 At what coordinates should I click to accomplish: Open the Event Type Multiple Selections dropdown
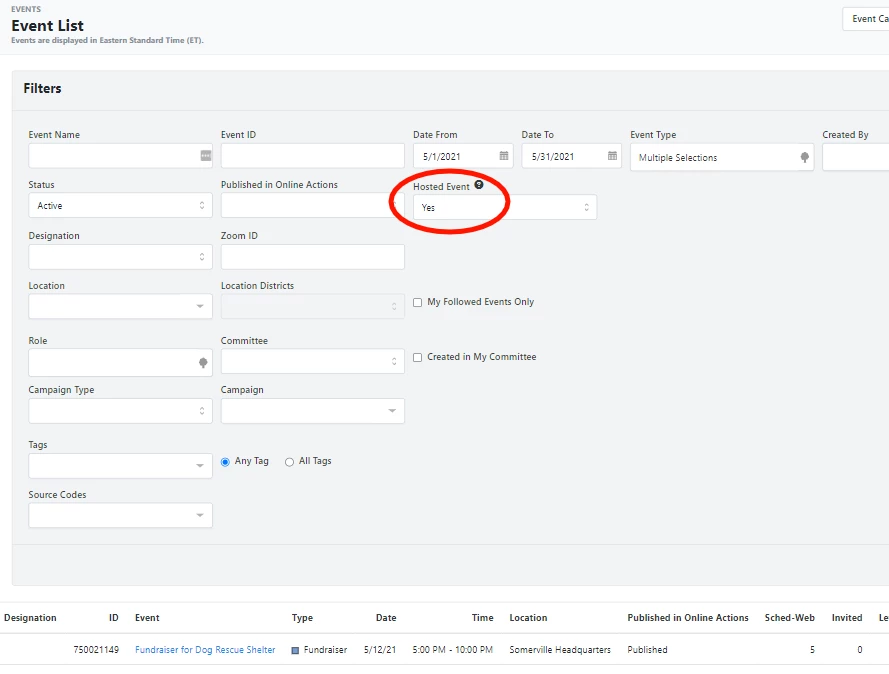click(x=720, y=157)
